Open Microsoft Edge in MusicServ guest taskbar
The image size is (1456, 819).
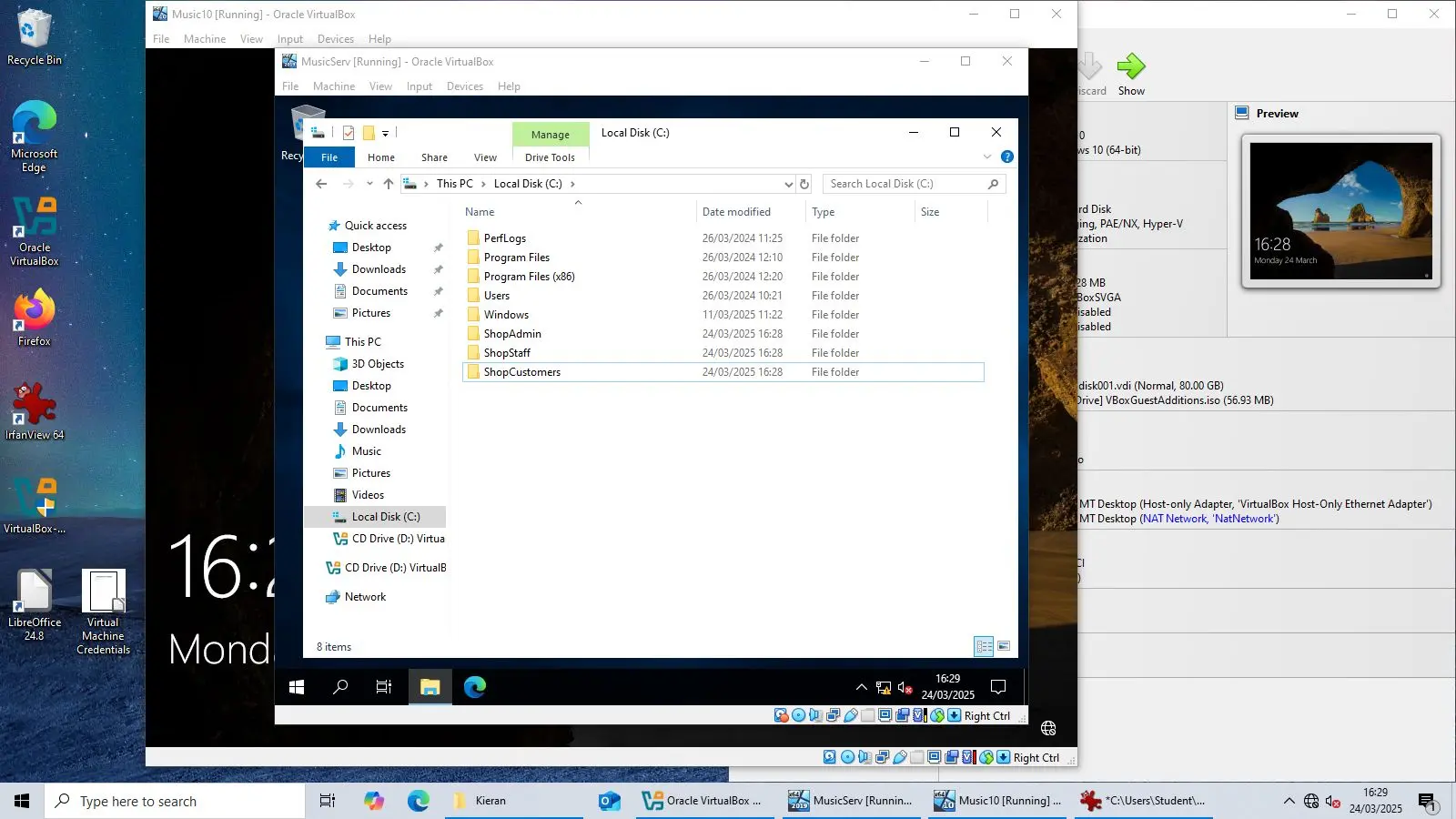(x=475, y=687)
